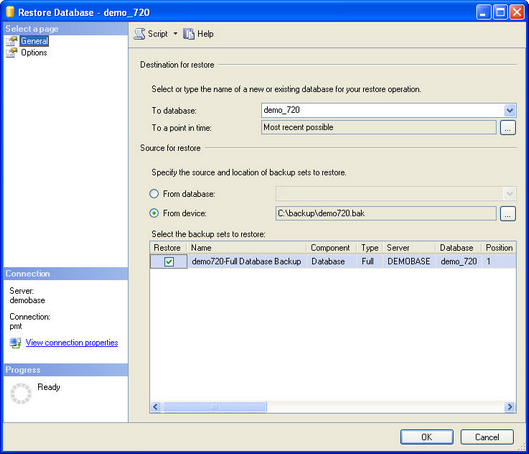The width and height of the screenshot is (529, 454).
Task: Open point in time ellipsis button
Action: [508, 127]
